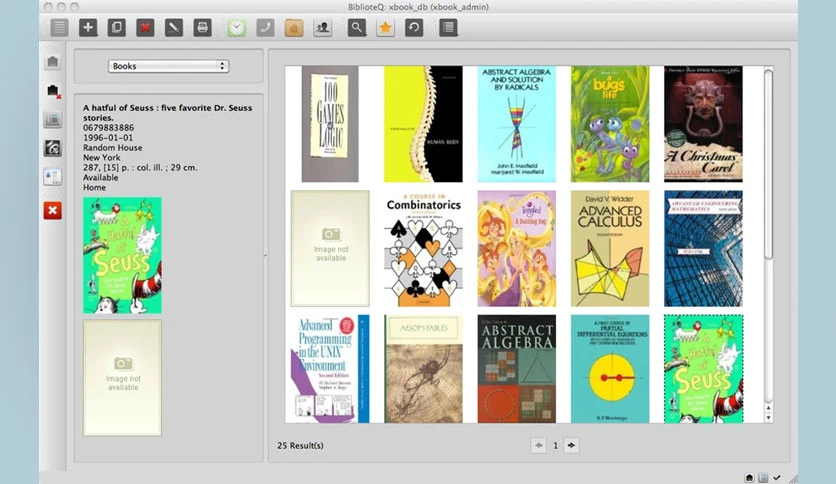The image size is (836, 484).
Task: Select A Bug's Life book cover
Action: (x=610, y=124)
